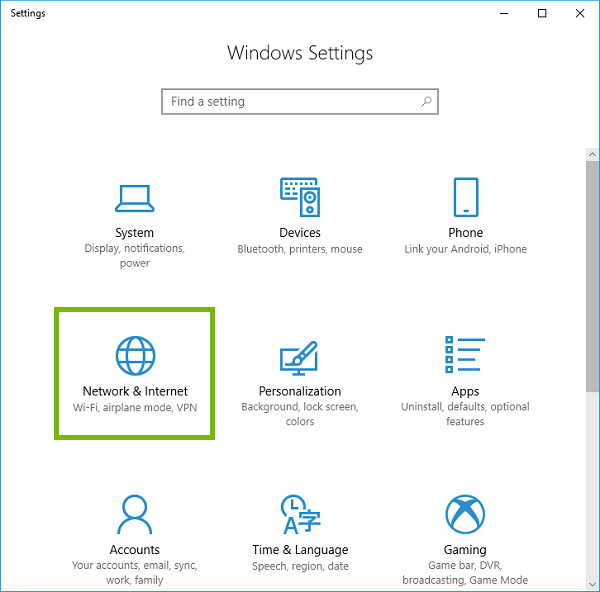Image resolution: width=600 pixels, height=592 pixels.
Task: Maximize the Settings window
Action: point(542,13)
